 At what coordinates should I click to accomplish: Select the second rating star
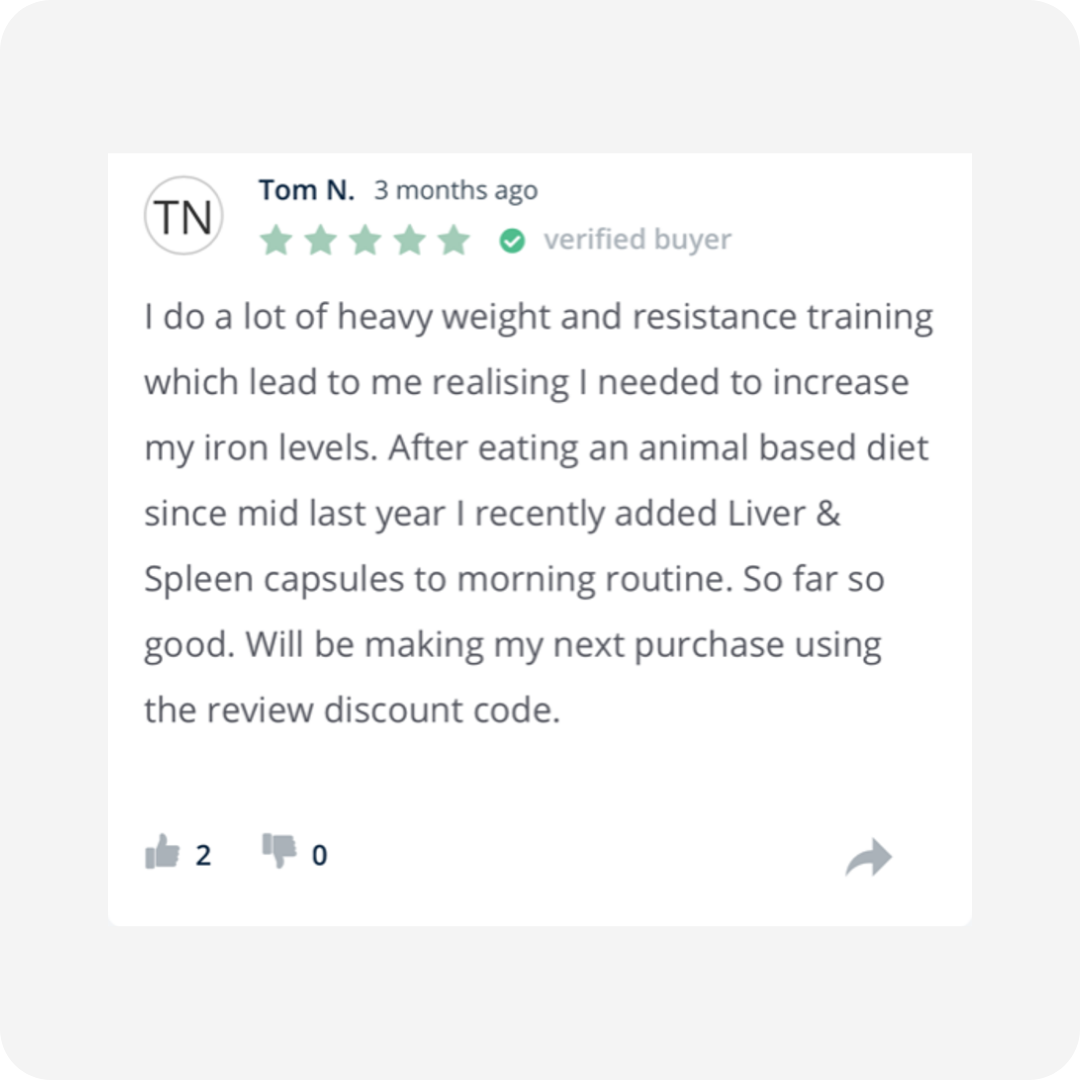pos(321,240)
